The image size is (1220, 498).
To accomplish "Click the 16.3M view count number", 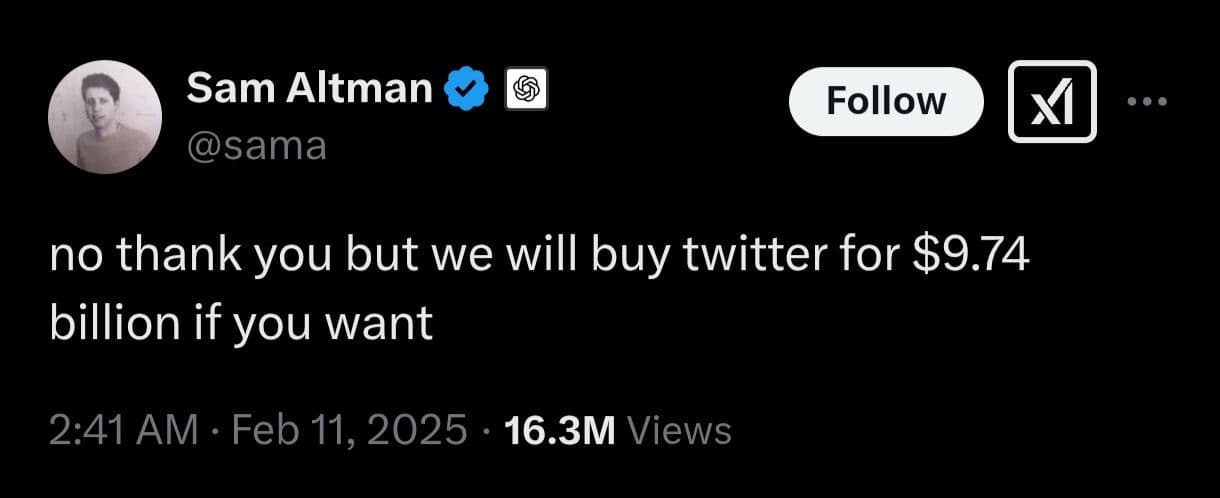I will point(559,431).
